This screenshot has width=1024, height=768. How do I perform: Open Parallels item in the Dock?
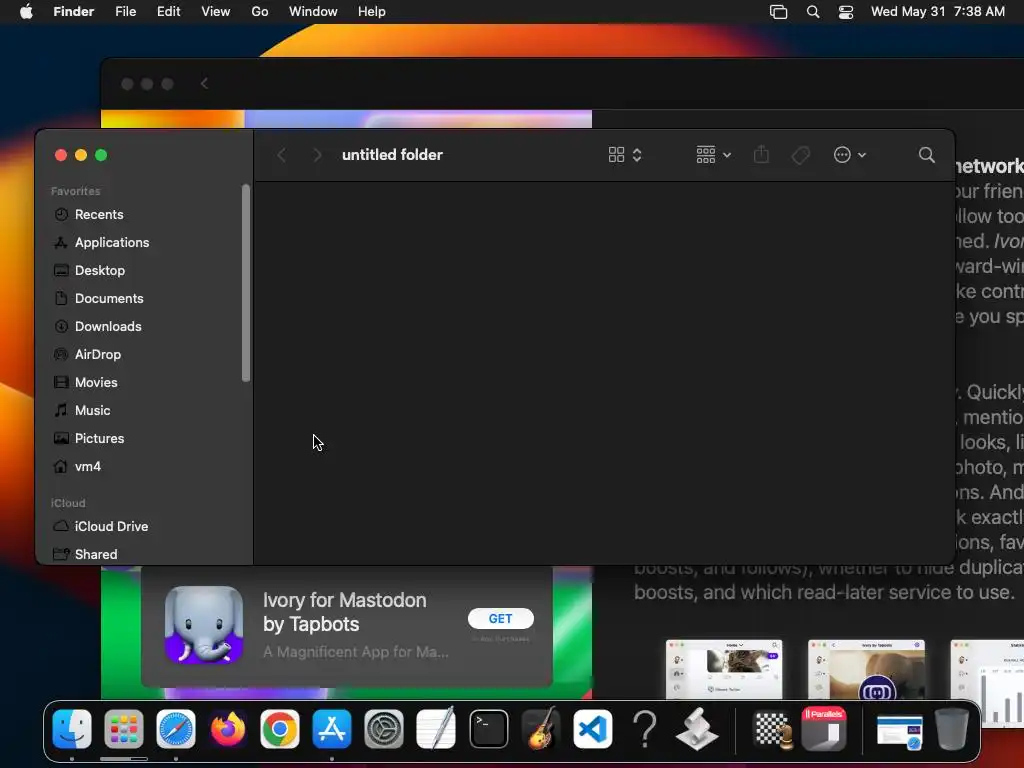click(824, 729)
